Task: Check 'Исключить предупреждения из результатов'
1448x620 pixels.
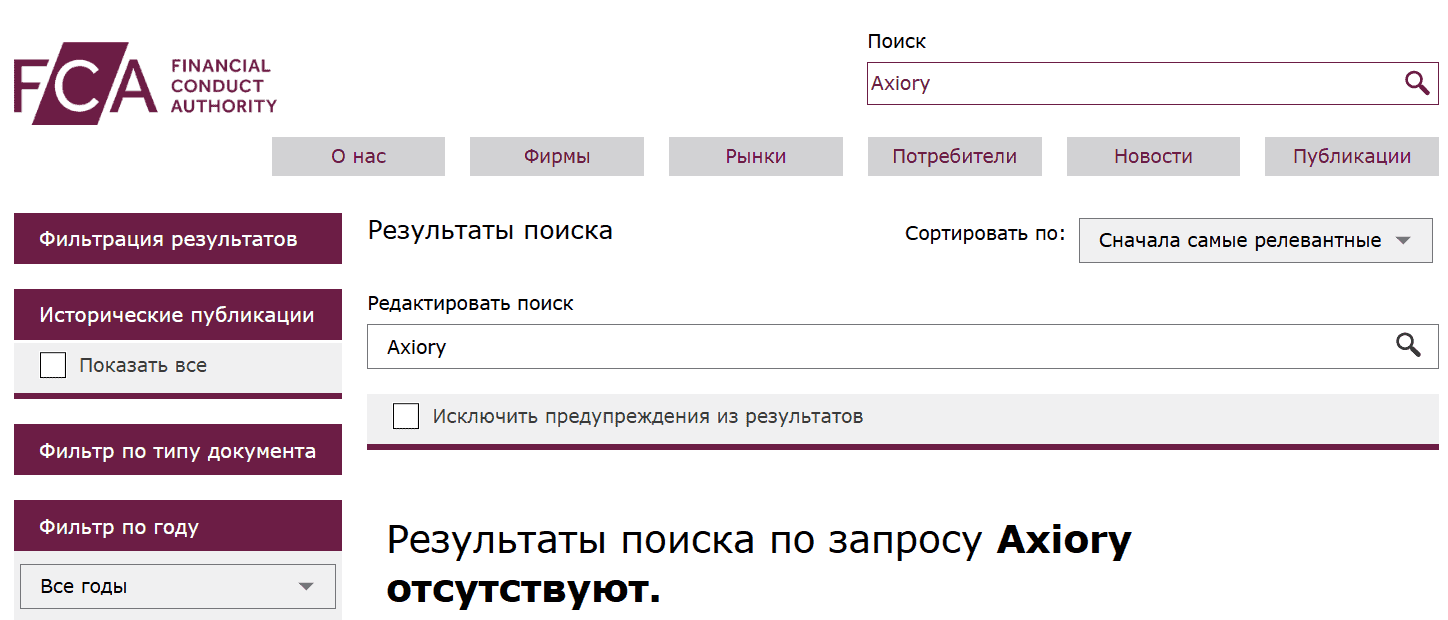Action: click(406, 416)
